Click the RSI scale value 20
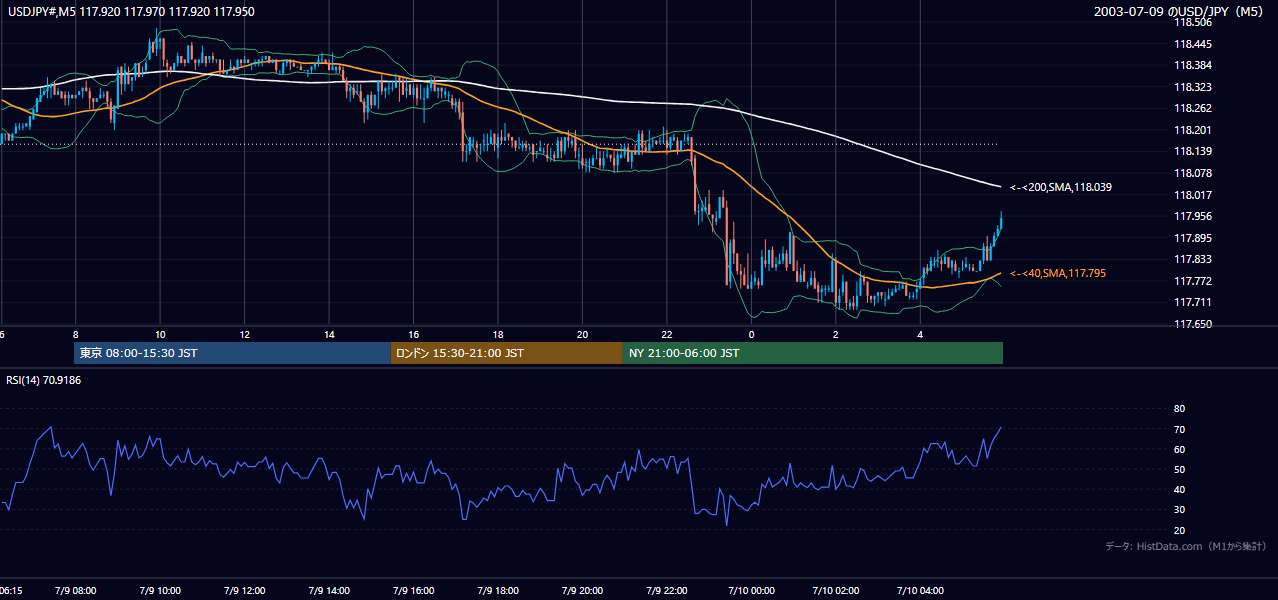Viewport: 1278px width, 600px height. (x=1179, y=530)
